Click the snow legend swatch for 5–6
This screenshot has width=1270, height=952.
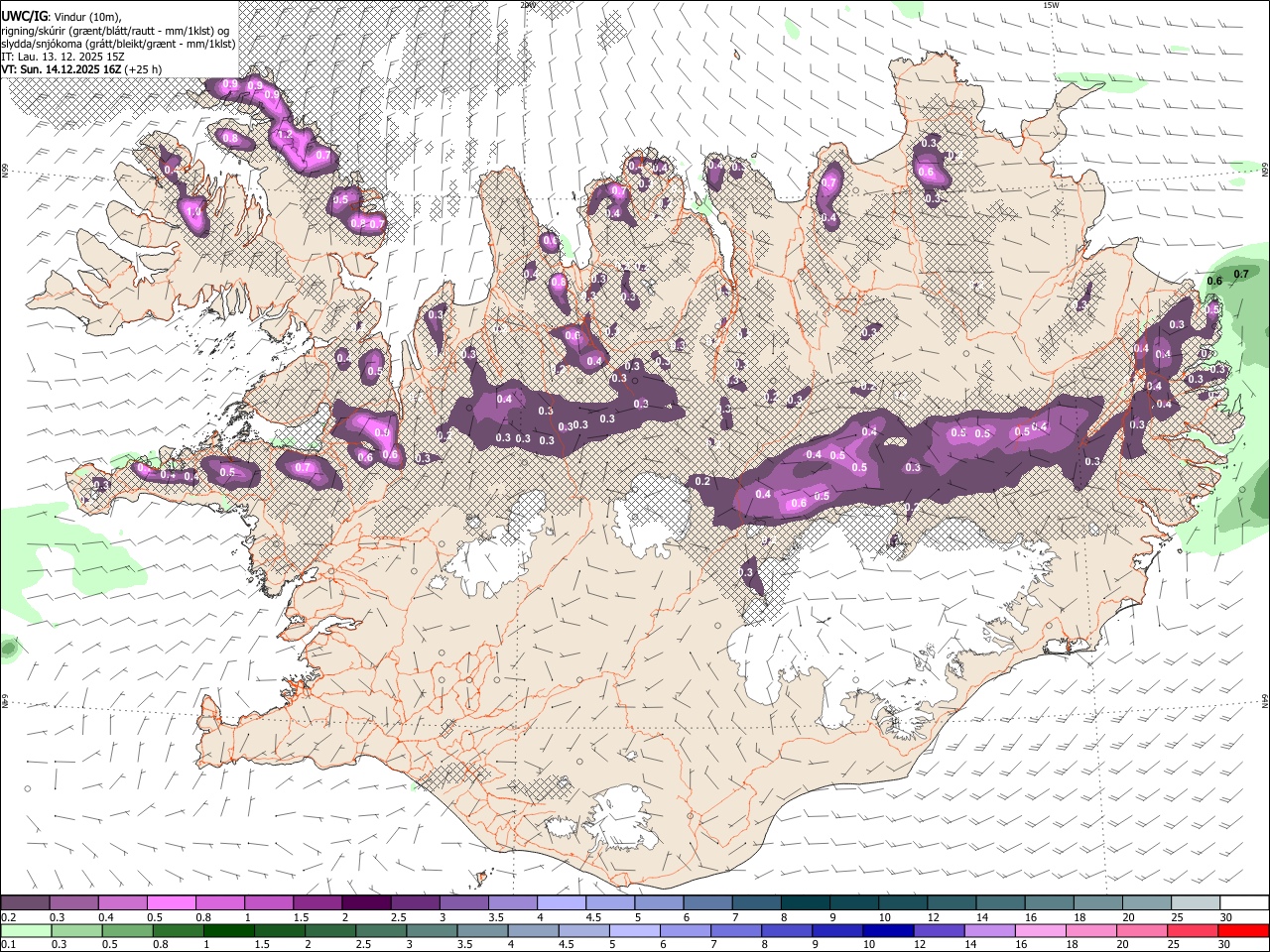[x=658, y=903]
